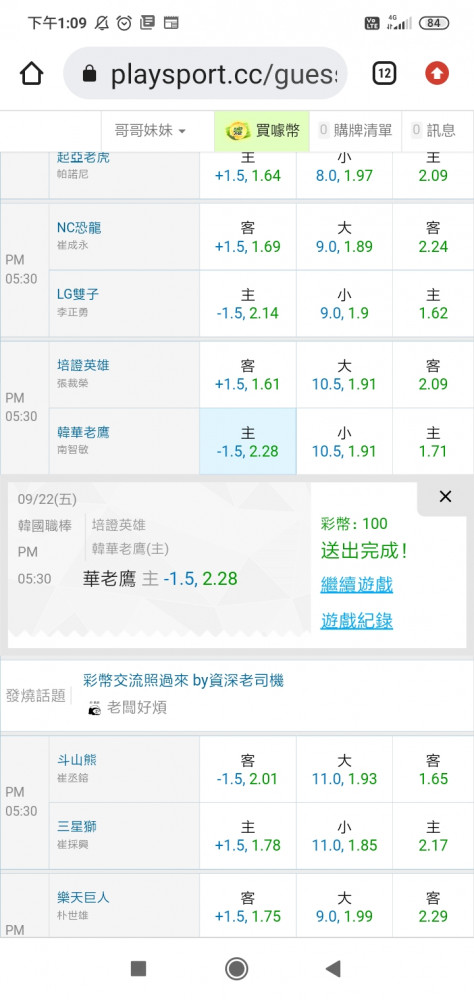Select 培證英雄 客 +1.5, 1.61 spread option
474x1000 pixels.
coord(248,375)
